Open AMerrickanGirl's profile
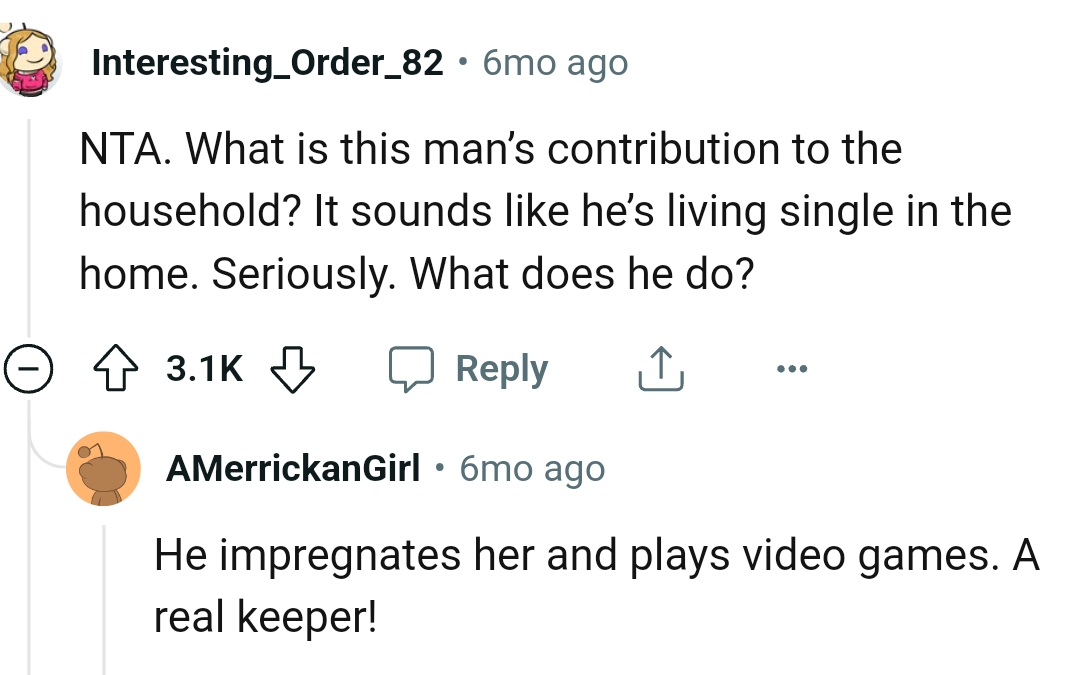The image size is (1080, 675). click(x=291, y=467)
